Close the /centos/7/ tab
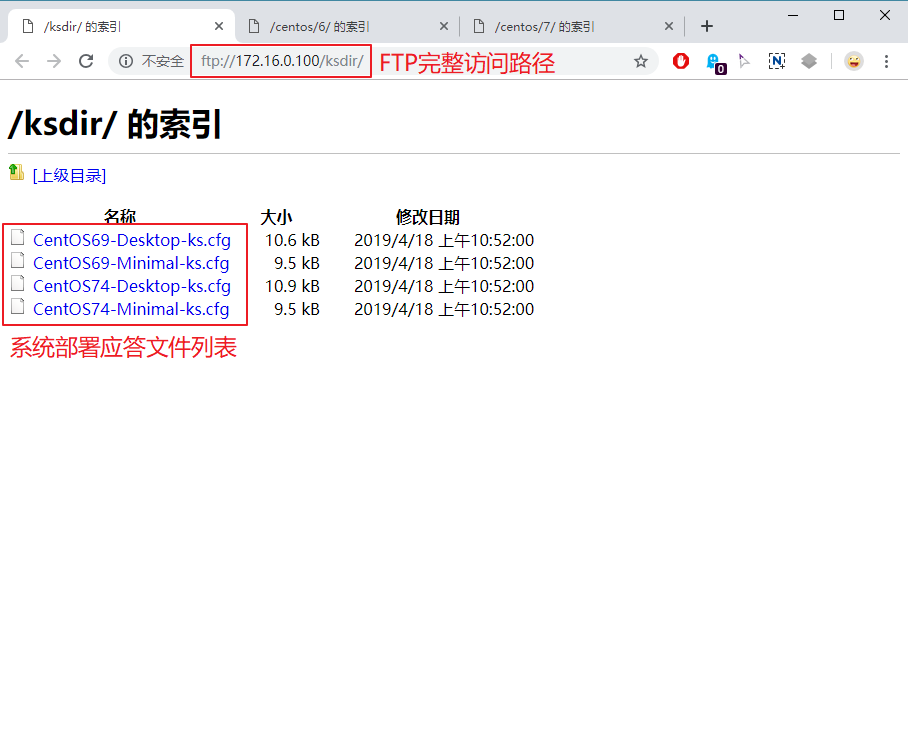908x729 pixels. click(668, 26)
